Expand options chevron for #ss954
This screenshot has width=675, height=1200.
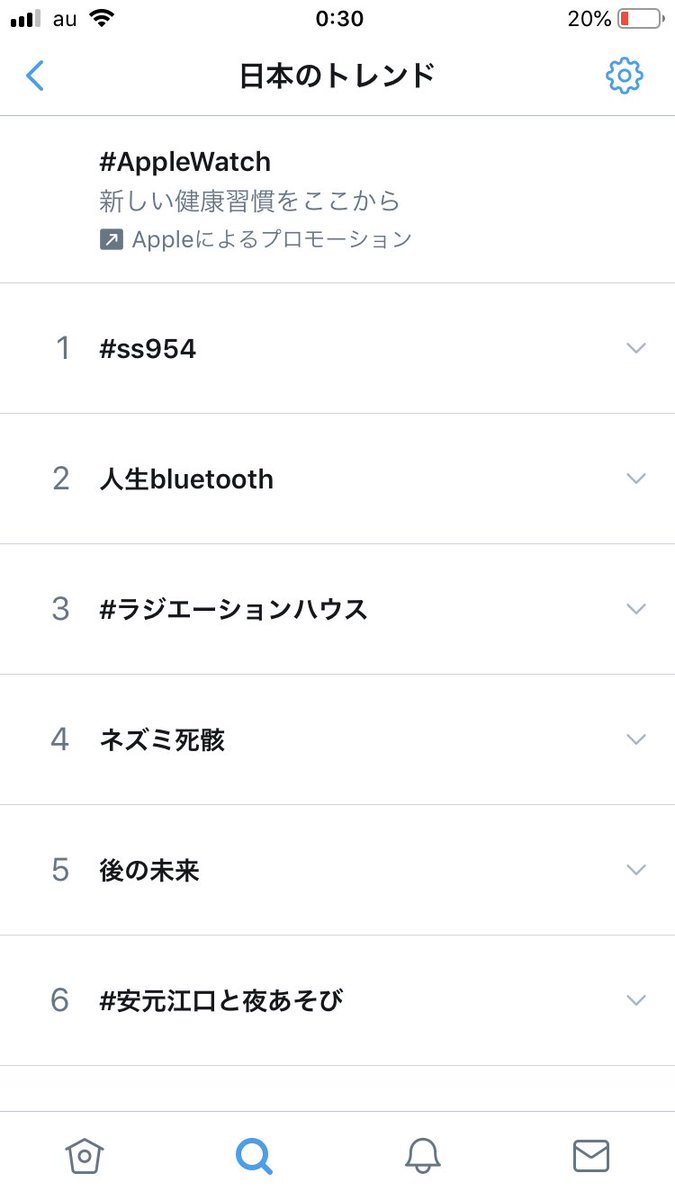click(x=636, y=348)
